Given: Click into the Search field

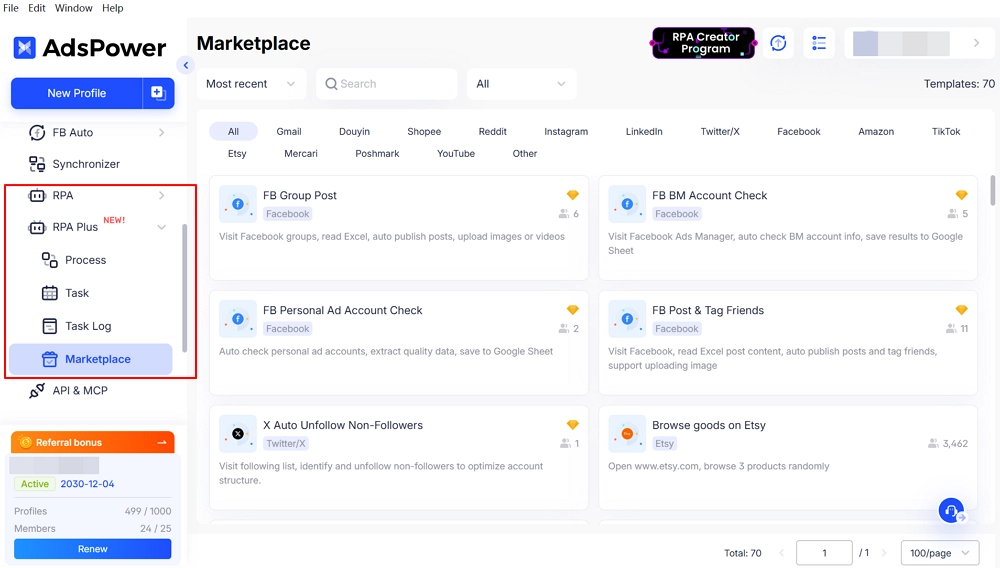Looking at the screenshot, I should point(386,84).
